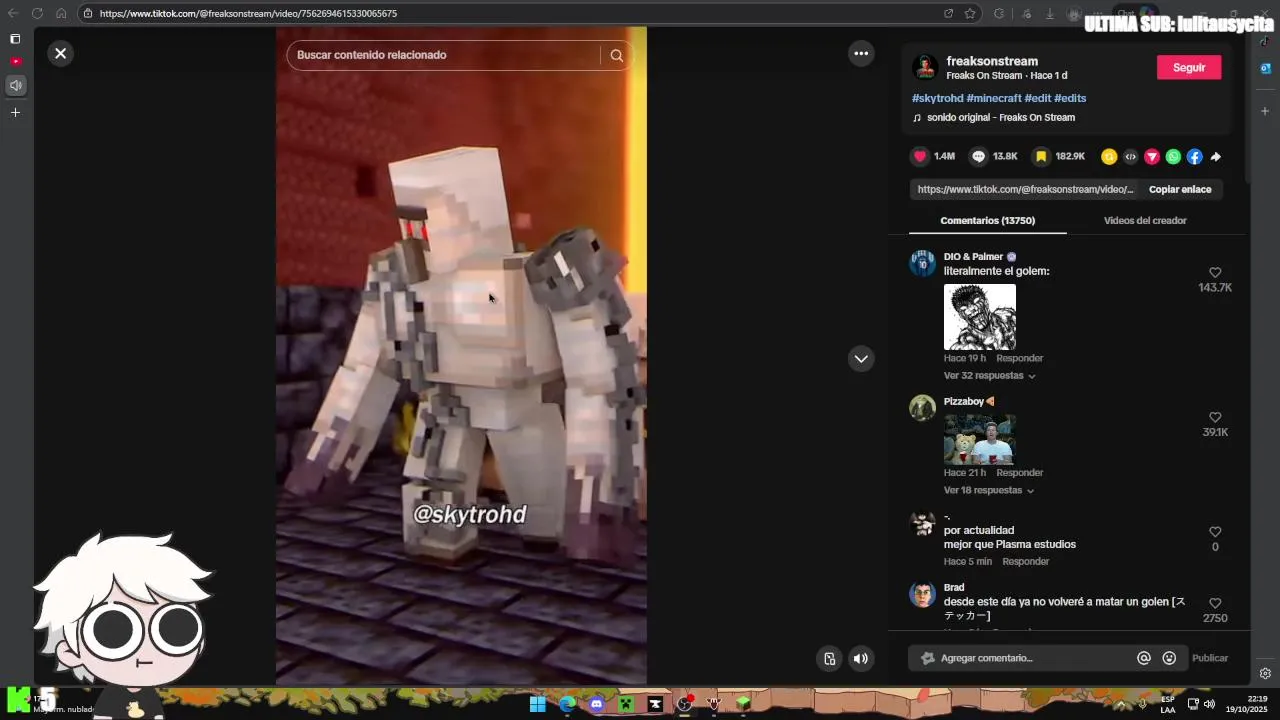
Task: Expand Ver 32 respuestas
Action: tap(989, 376)
